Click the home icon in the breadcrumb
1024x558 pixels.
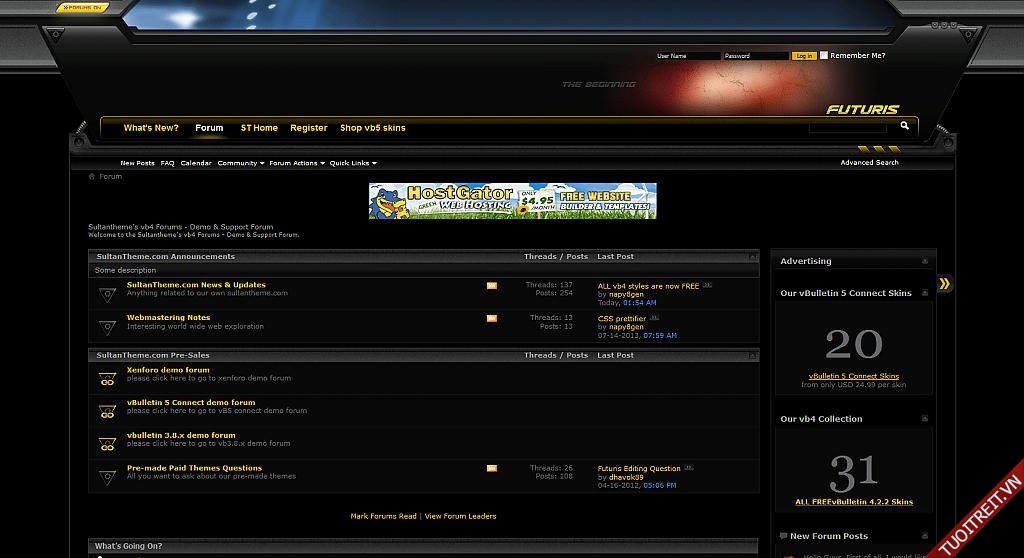92,176
